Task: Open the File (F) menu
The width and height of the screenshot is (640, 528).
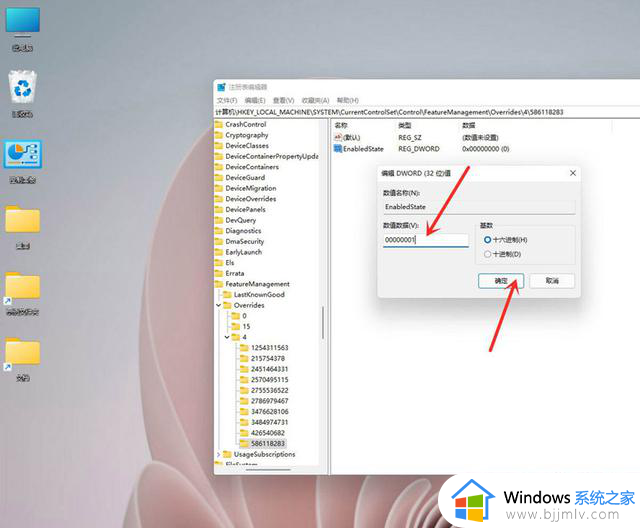Action: click(x=227, y=100)
